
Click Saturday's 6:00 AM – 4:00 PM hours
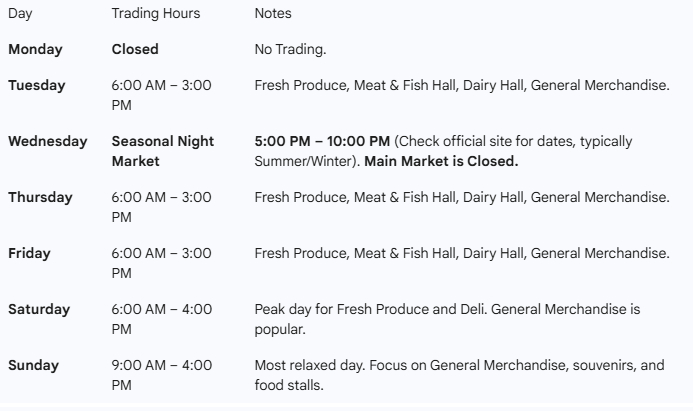(161, 318)
